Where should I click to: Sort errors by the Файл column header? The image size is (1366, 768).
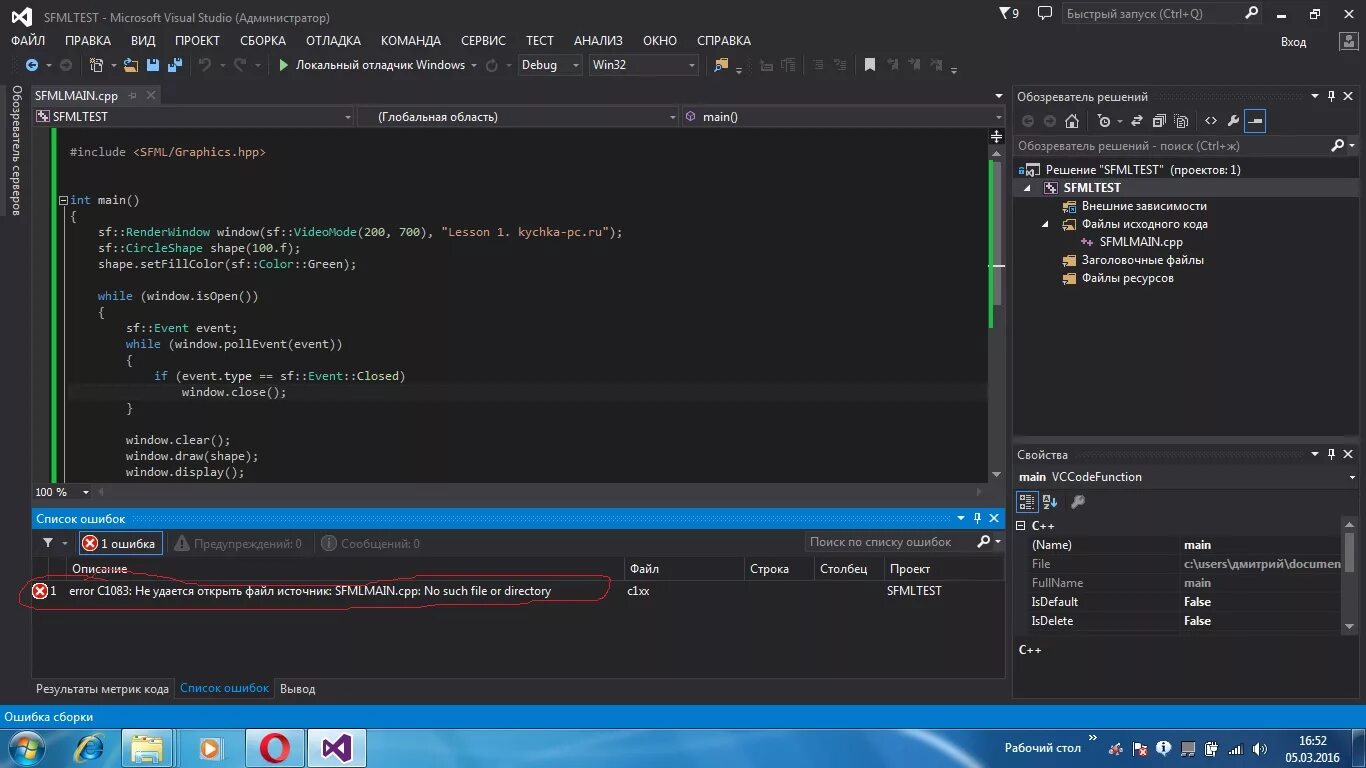[685, 569]
